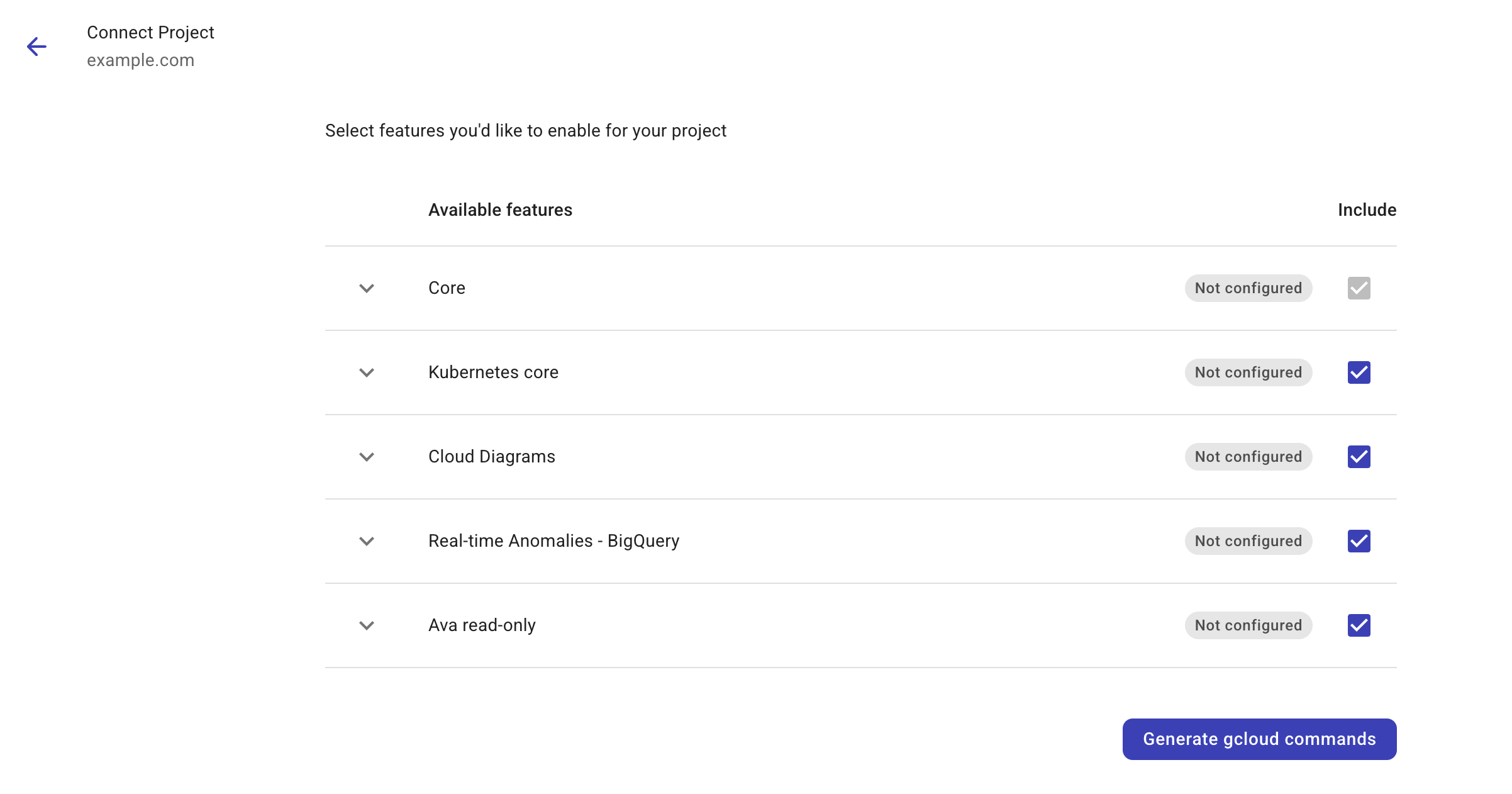Expand the Core feature details
1512x794 pixels.
tap(367, 288)
